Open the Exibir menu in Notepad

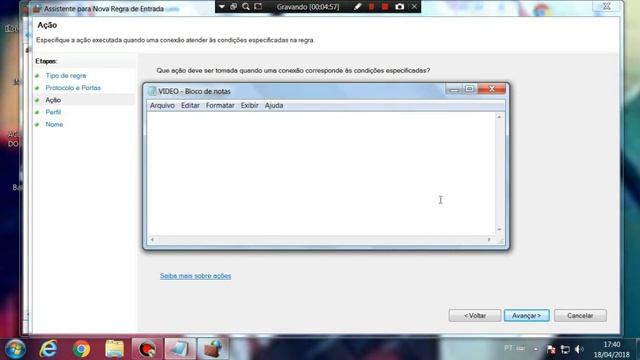pyautogui.click(x=249, y=105)
